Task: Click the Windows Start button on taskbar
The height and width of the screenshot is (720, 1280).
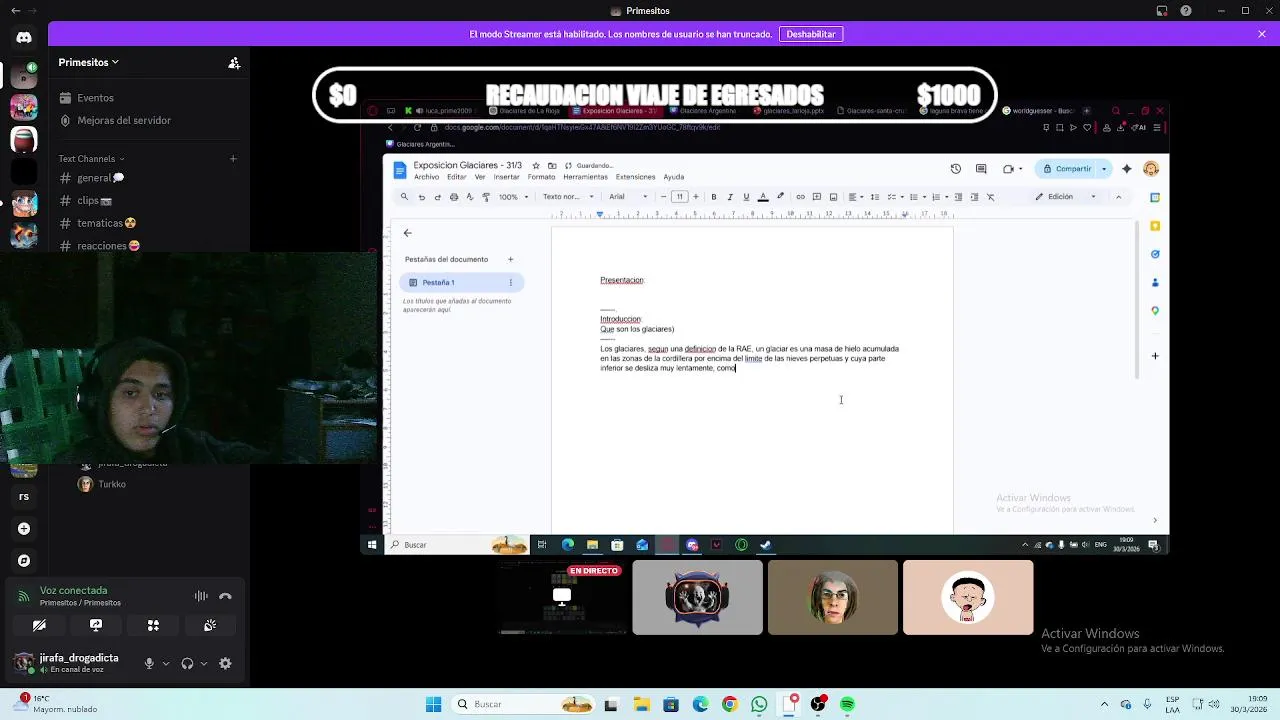Action: (433, 704)
